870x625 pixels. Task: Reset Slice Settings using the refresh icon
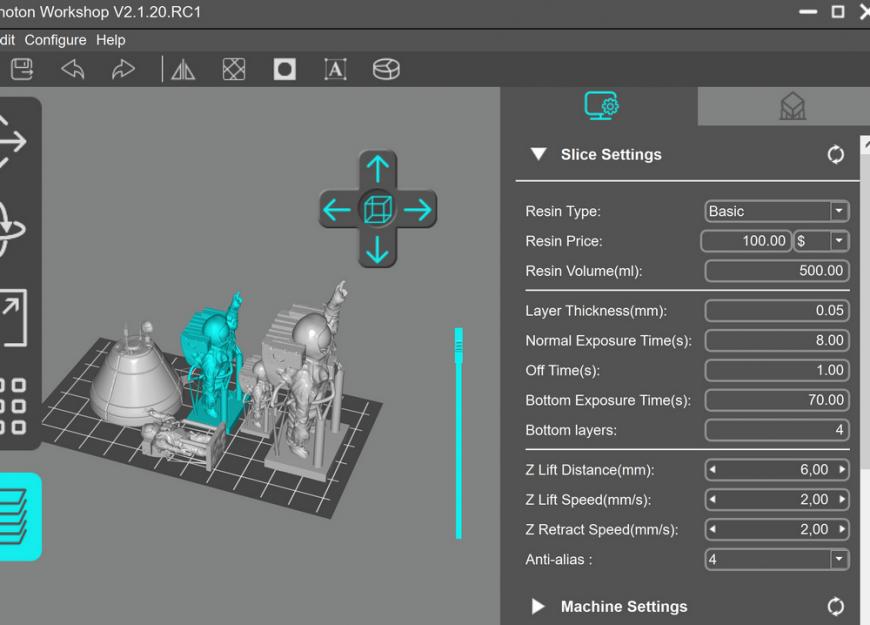tap(836, 155)
